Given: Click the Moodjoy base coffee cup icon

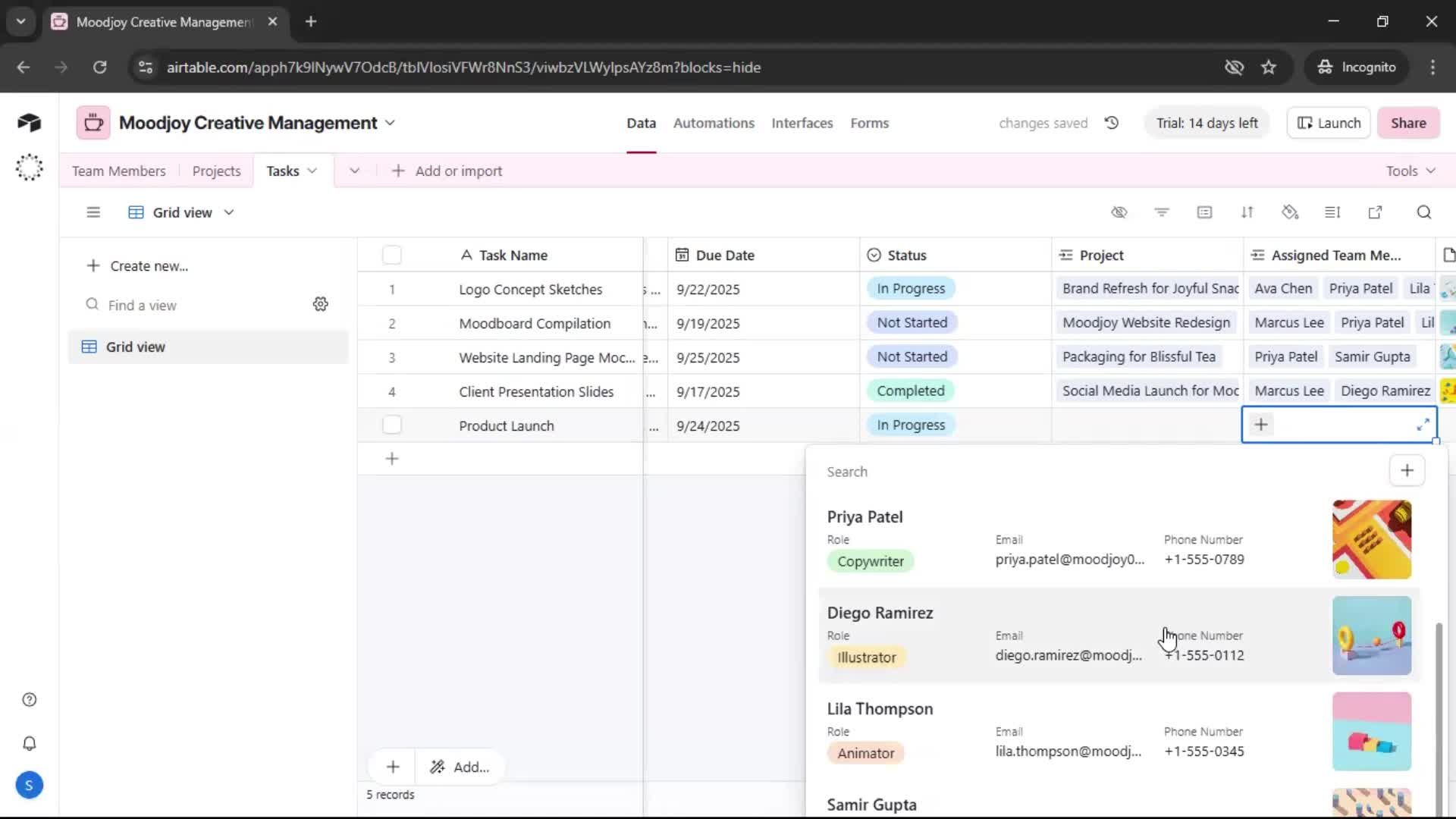Looking at the screenshot, I should point(93,123).
